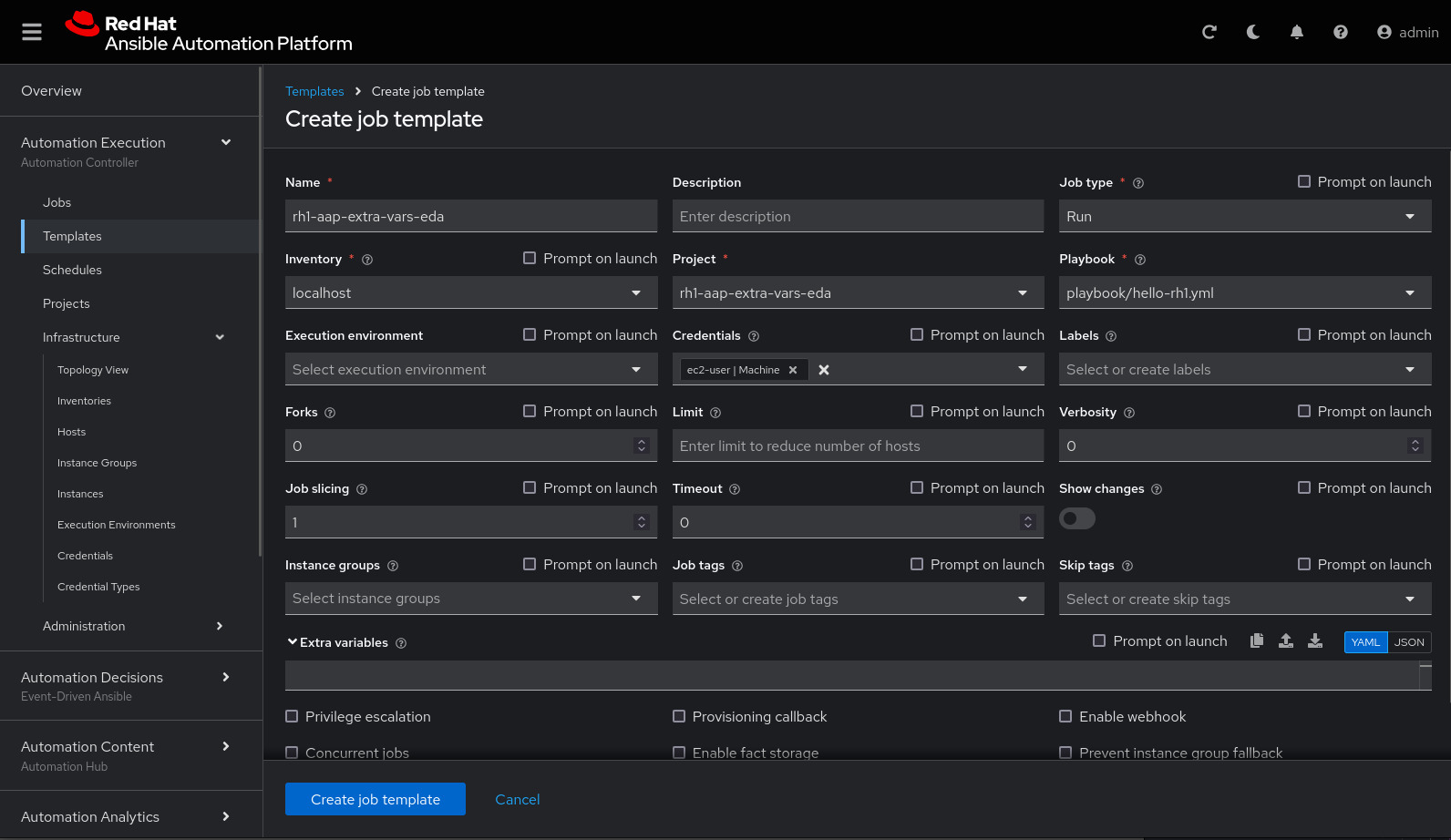Open Projects in sidebar
The width and height of the screenshot is (1451, 840).
coord(67,303)
